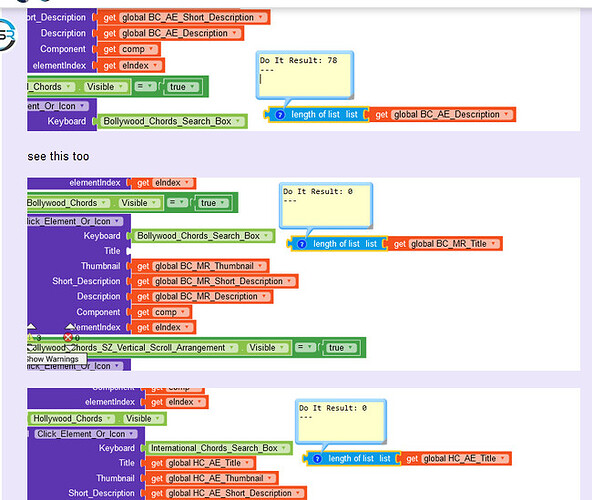Screen dimensions: 592x500
Task: Open International_Chords_Search_Box component dropdown
Action: point(284,448)
